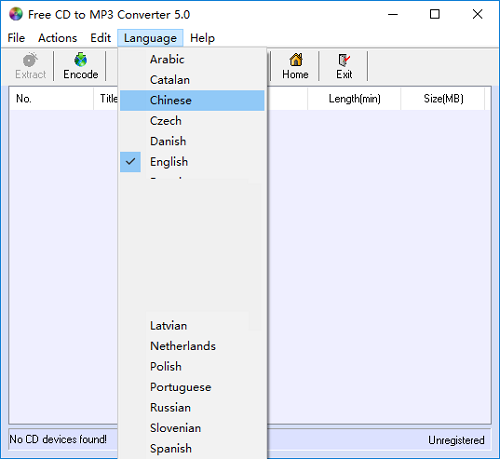Open the Edit menu
Viewport: 500px width, 459px height.
100,38
